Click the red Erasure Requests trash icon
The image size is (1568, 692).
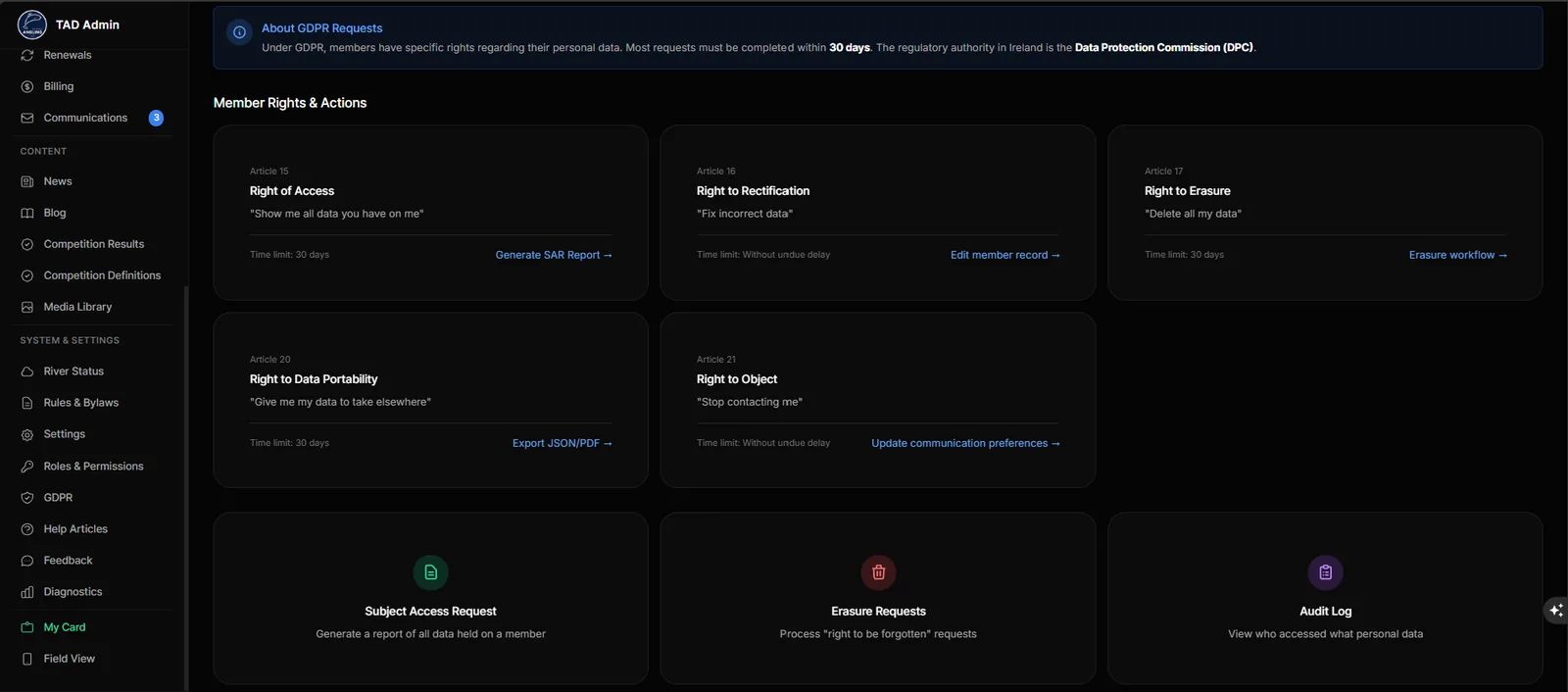878,572
